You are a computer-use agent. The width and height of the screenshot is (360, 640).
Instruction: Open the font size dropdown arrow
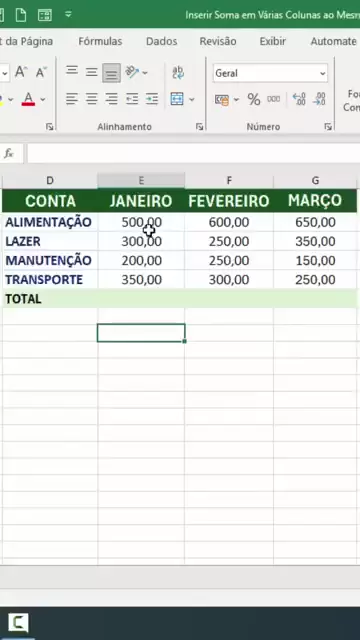[5, 73]
